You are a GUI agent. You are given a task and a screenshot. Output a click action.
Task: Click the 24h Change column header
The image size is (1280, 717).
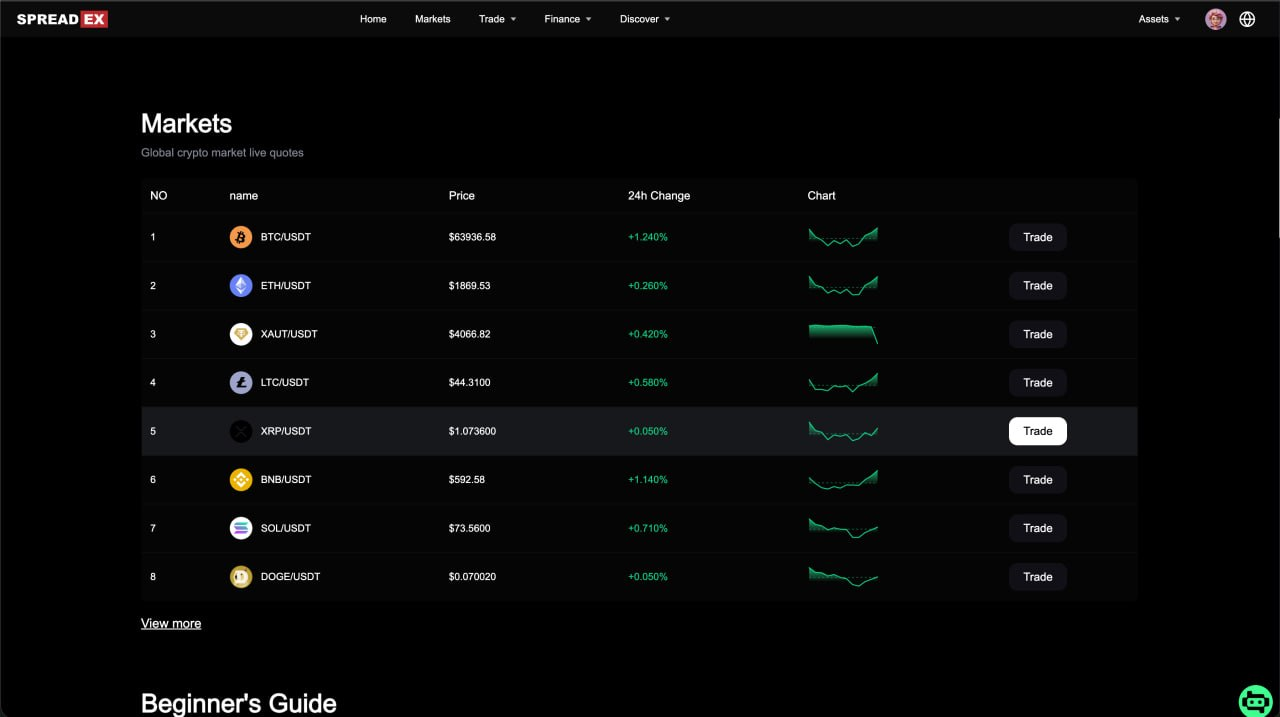point(659,196)
